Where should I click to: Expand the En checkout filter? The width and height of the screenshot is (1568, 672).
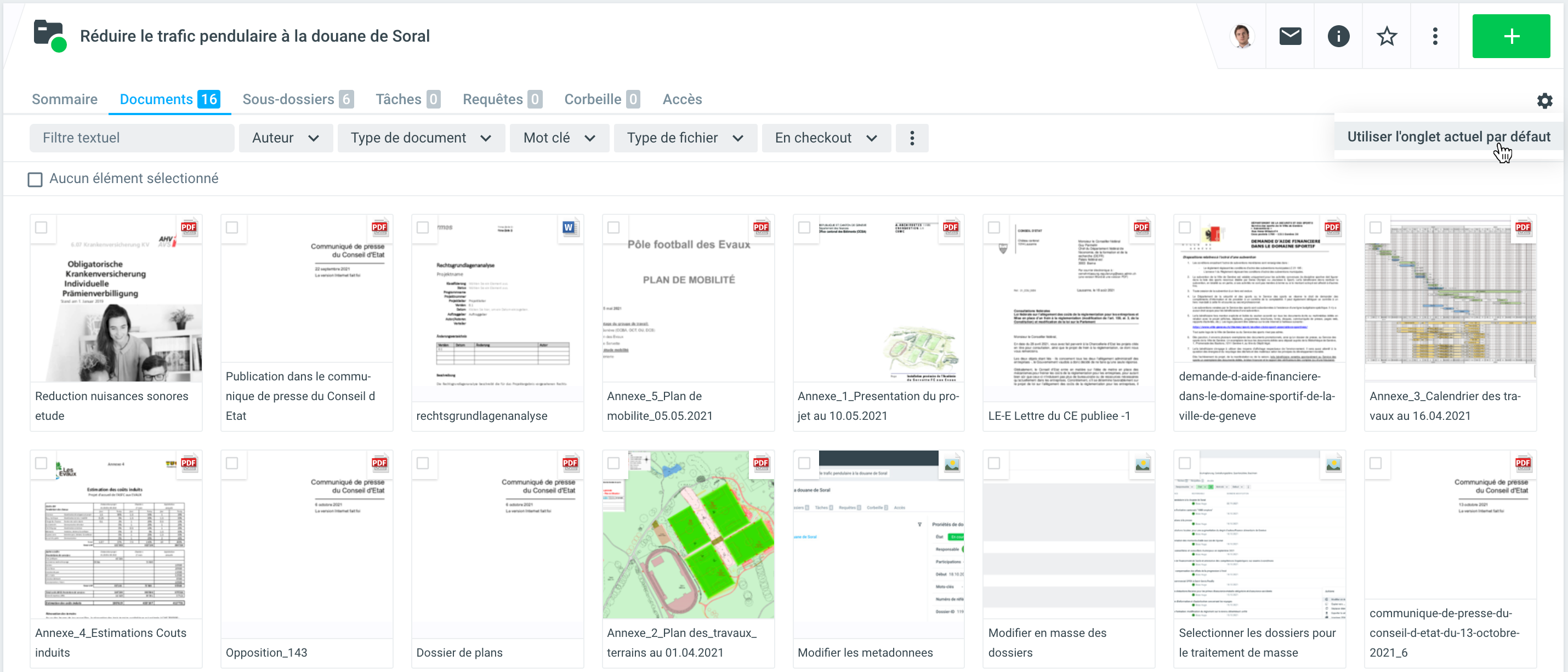pos(825,138)
